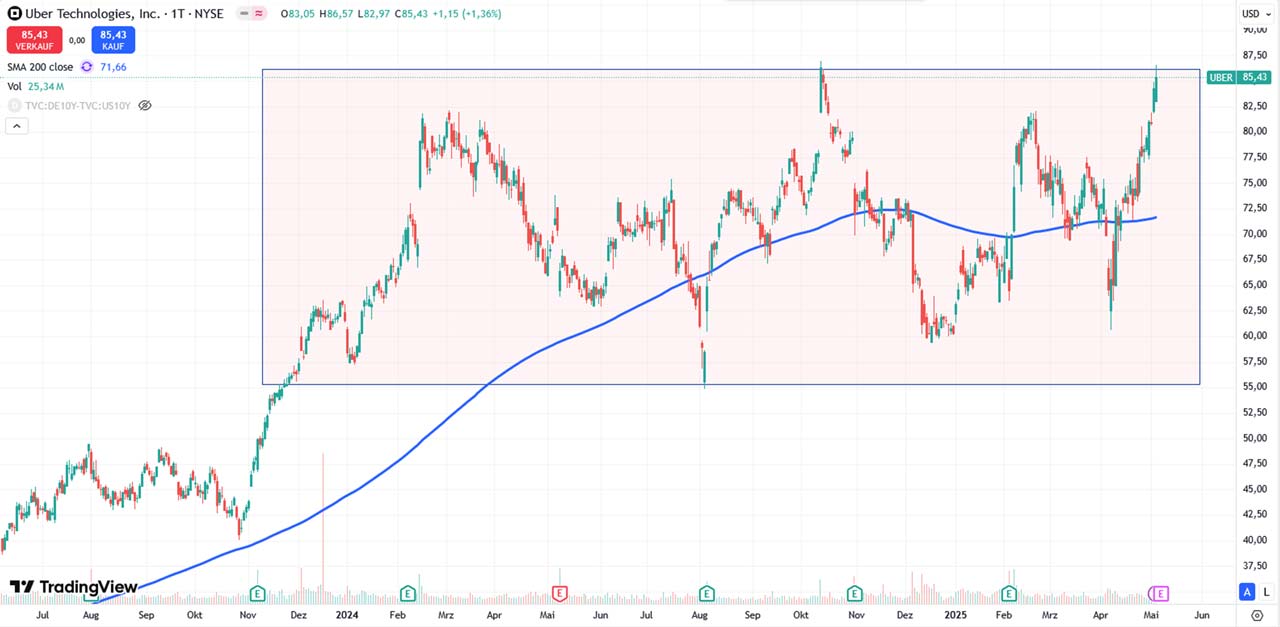Click the purple refresh icon beside SMA 200
Viewport: 1280px width, 627px height.
point(87,67)
